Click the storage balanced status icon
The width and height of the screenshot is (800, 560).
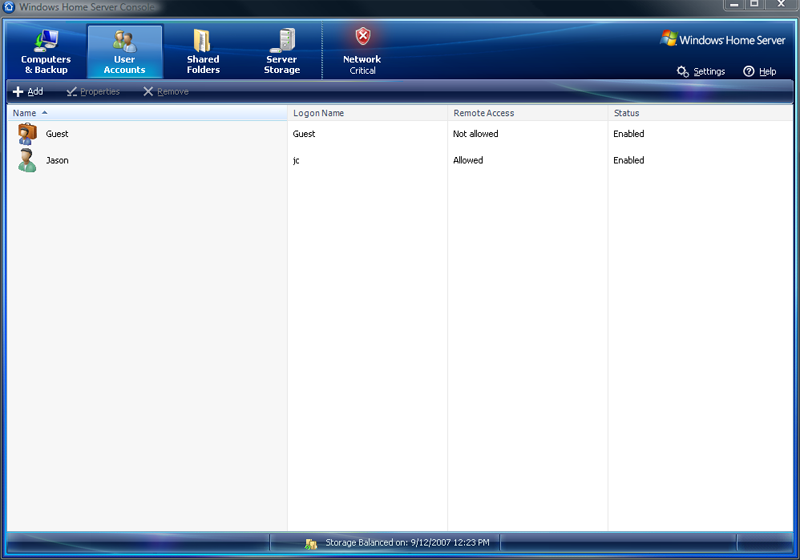(x=311, y=544)
